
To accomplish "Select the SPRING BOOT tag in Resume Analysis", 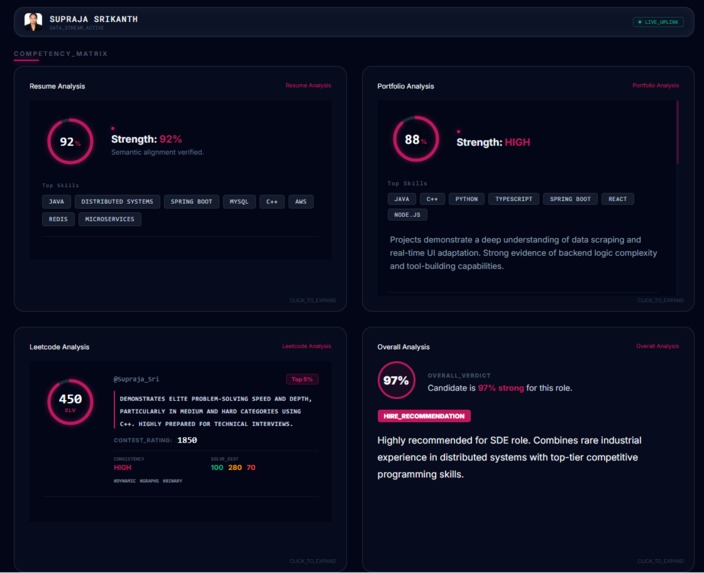I will tap(191, 202).
